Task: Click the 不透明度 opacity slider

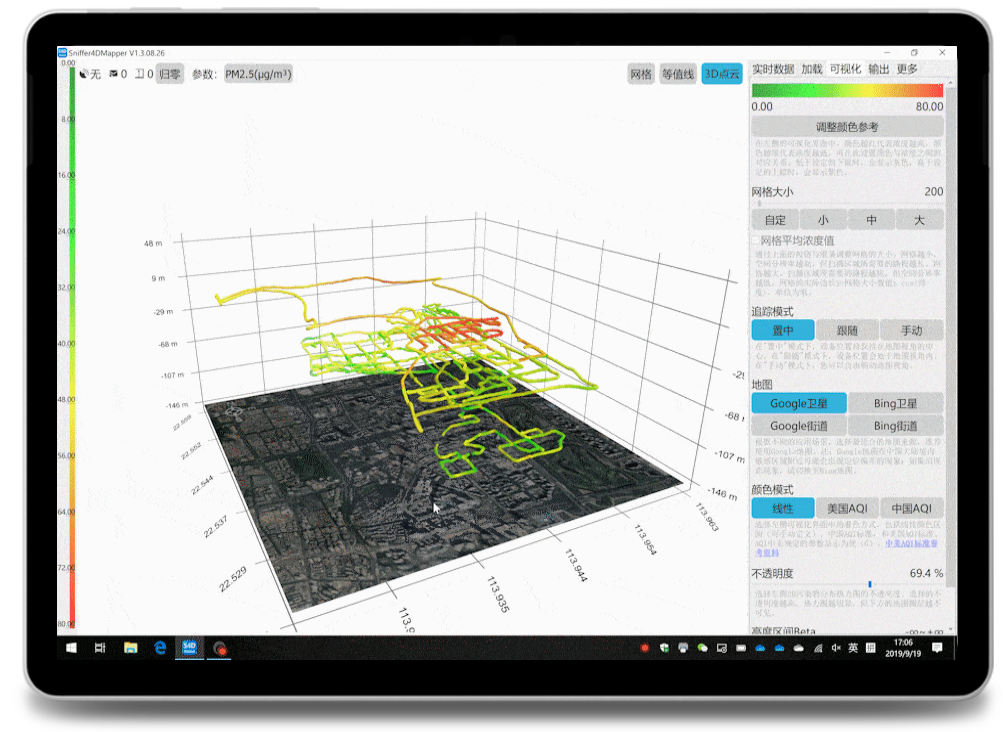Action: coord(869,584)
